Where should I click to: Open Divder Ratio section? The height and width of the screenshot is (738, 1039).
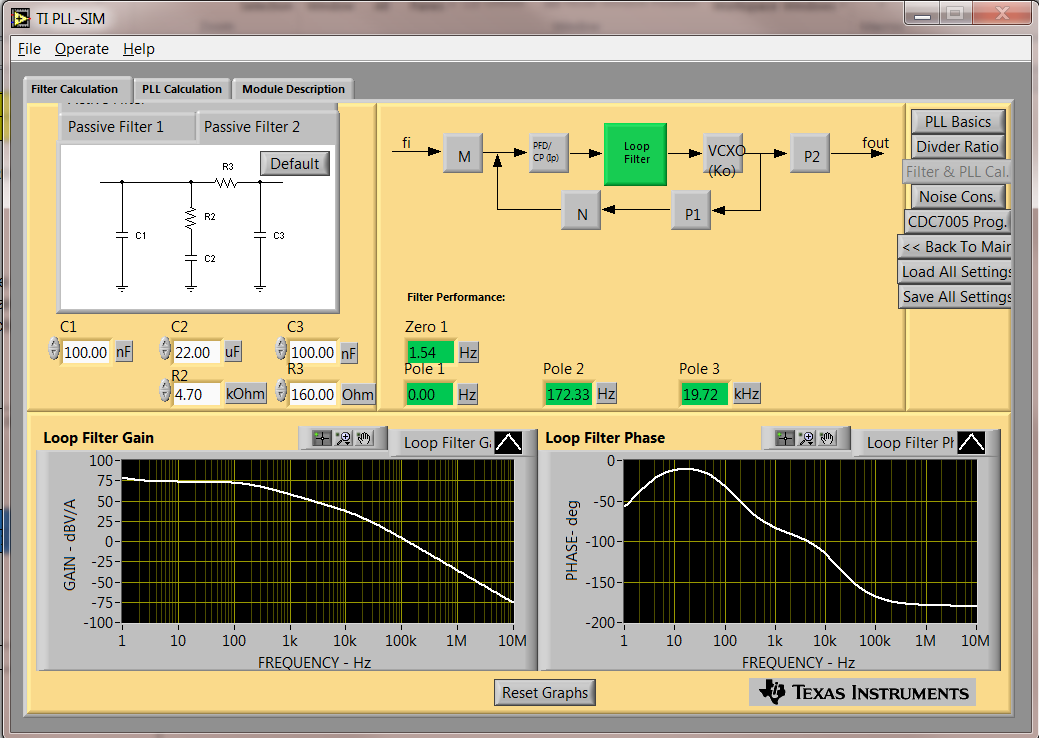click(x=957, y=147)
